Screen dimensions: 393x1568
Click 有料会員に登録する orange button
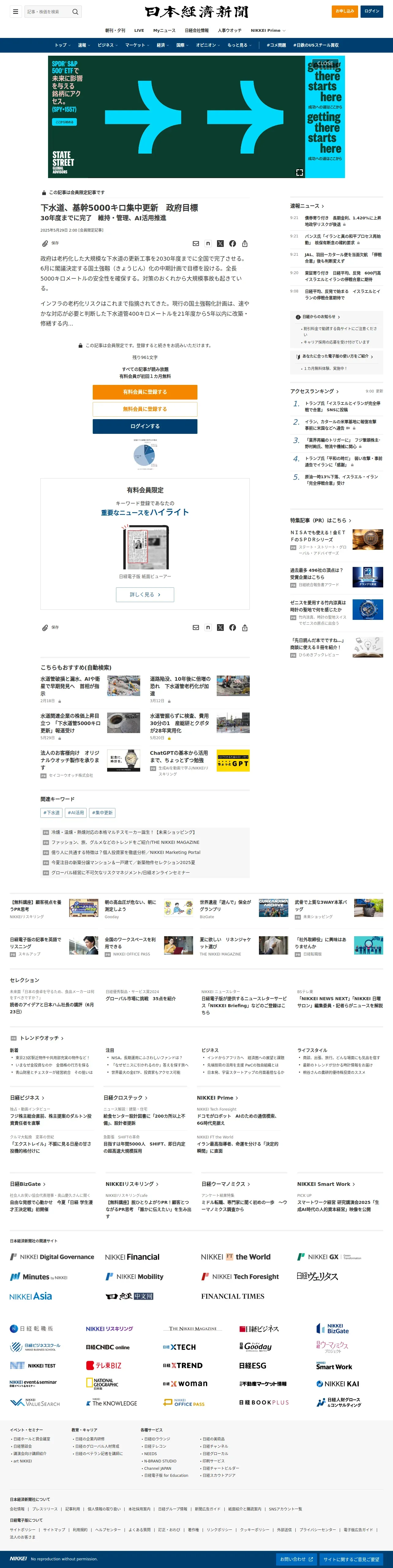click(x=145, y=392)
